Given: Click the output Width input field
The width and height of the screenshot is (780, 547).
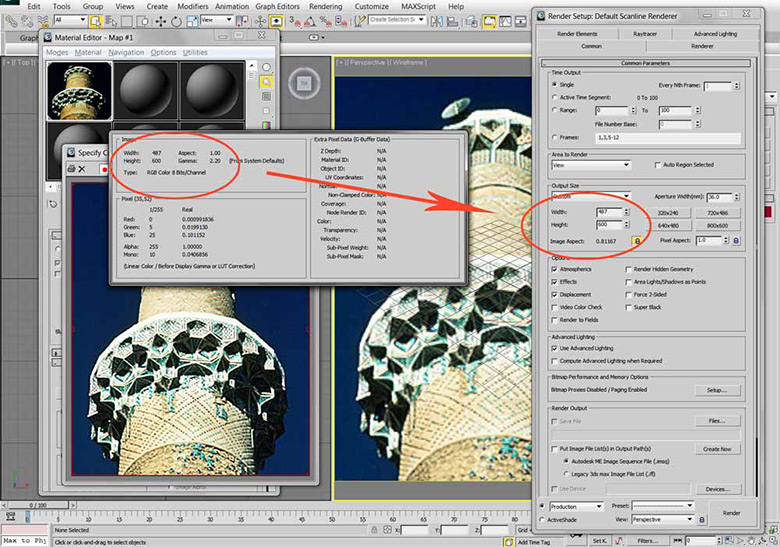Looking at the screenshot, I should [x=604, y=212].
